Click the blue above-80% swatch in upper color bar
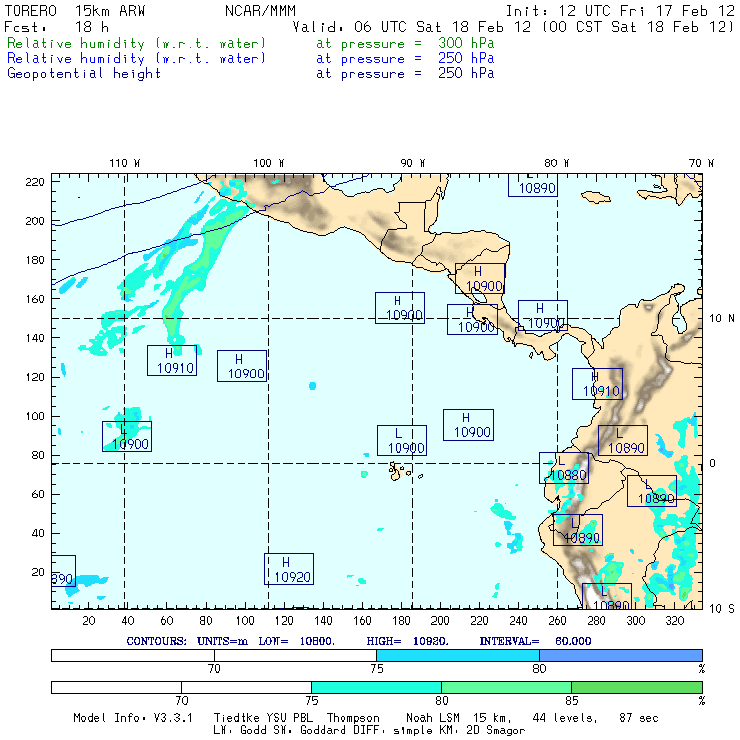The image size is (740, 740). pos(621,655)
